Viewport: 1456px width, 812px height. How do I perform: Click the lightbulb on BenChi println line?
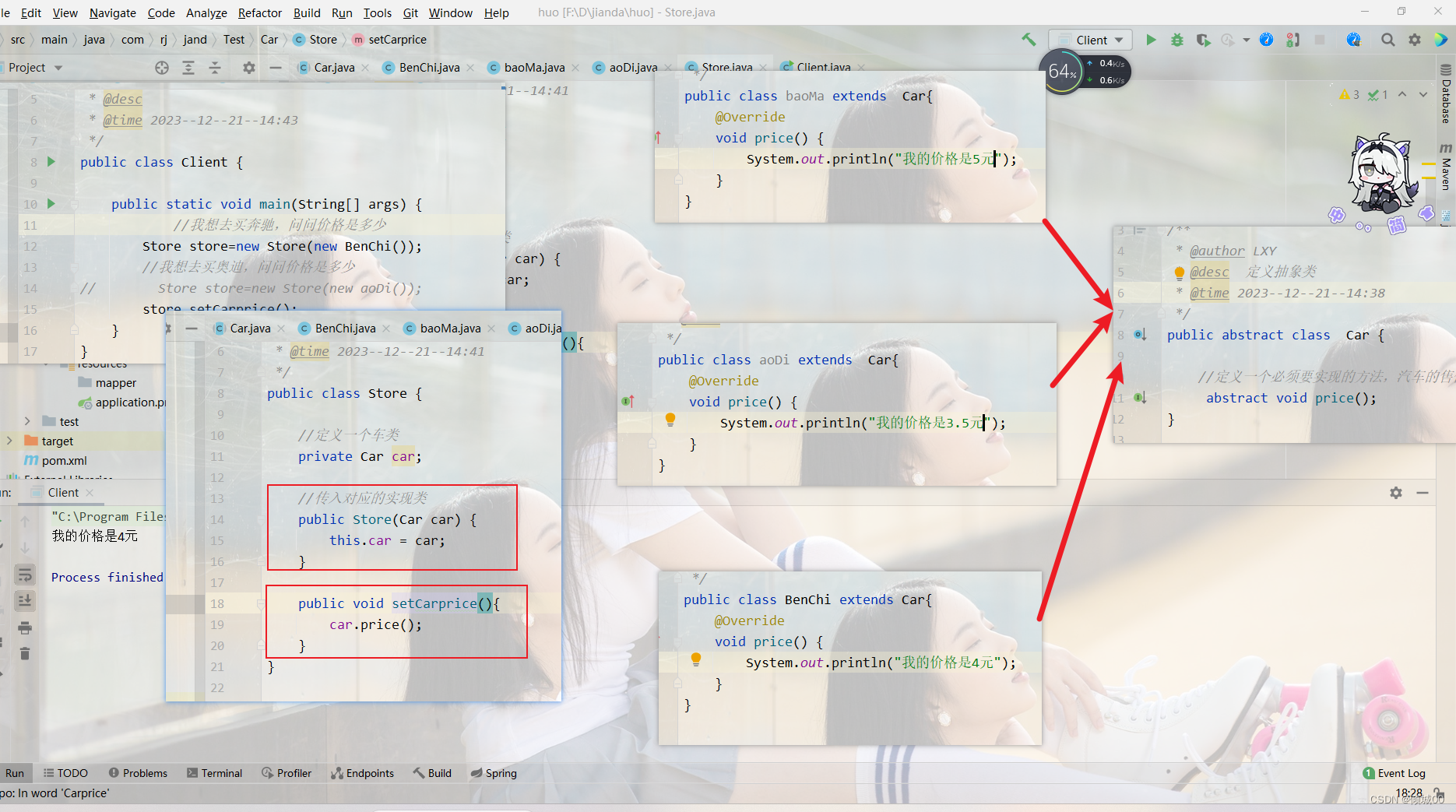pos(696,659)
